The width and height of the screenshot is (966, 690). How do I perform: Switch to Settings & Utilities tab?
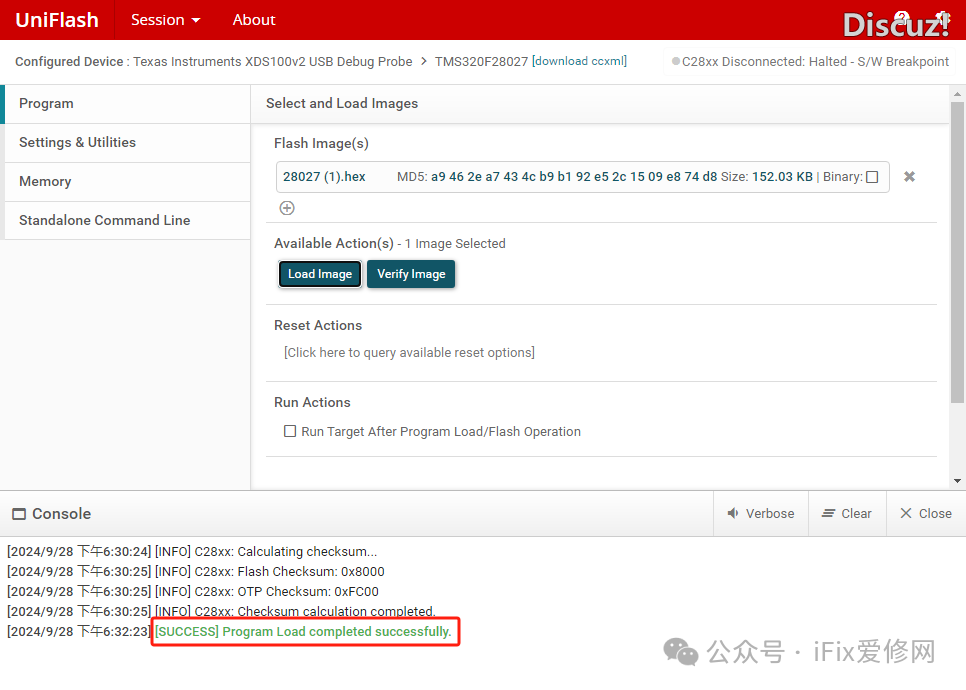click(x=77, y=143)
